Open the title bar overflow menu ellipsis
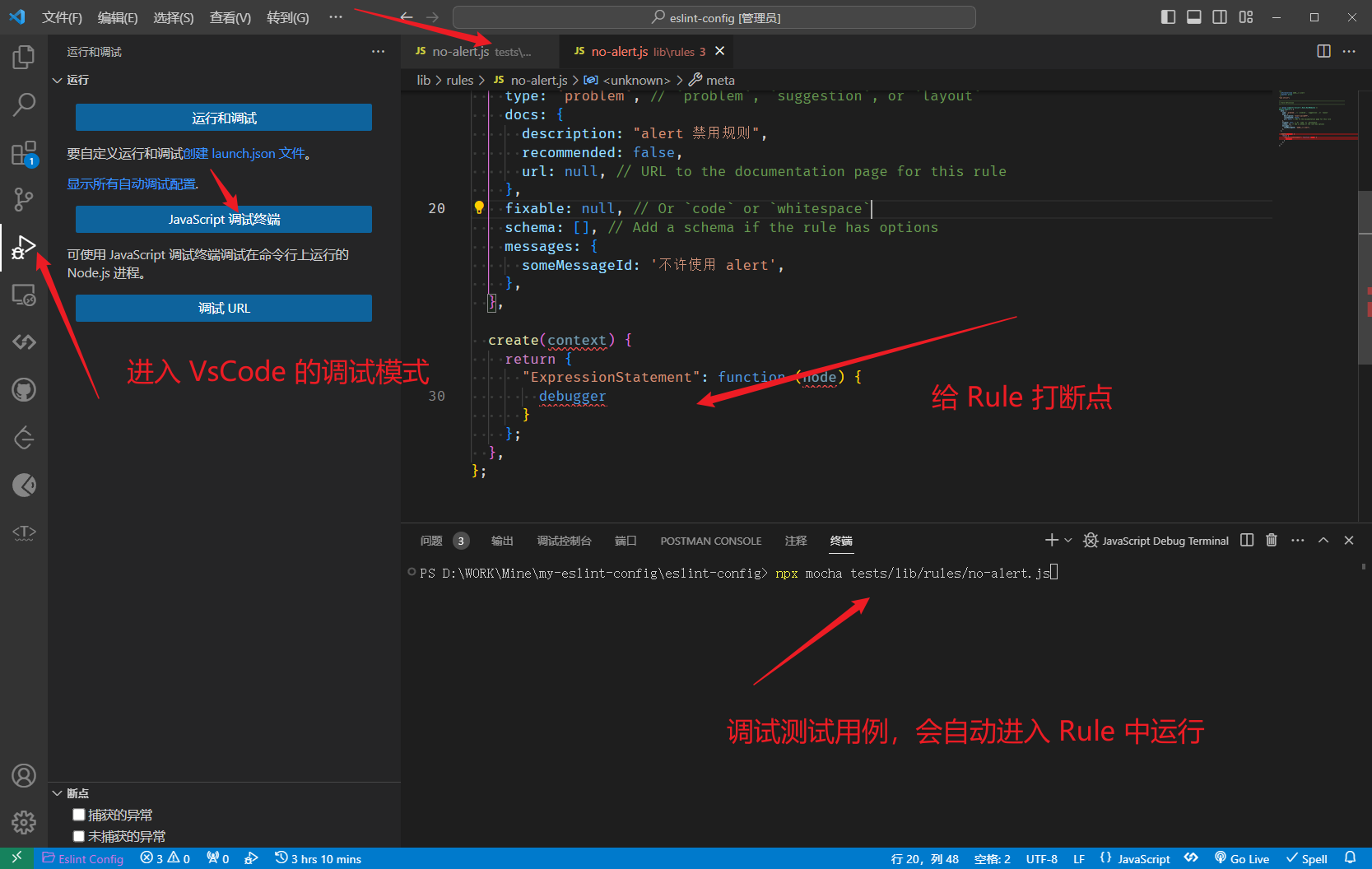 (x=335, y=17)
